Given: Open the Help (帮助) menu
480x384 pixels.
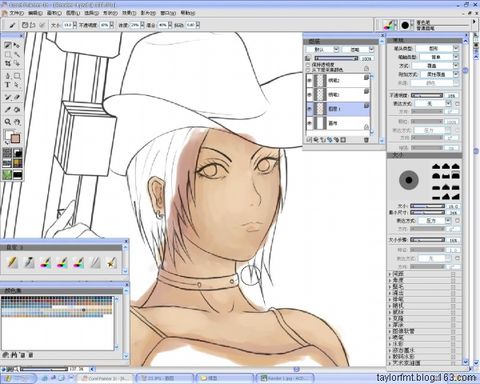Looking at the screenshot, I should point(187,13).
